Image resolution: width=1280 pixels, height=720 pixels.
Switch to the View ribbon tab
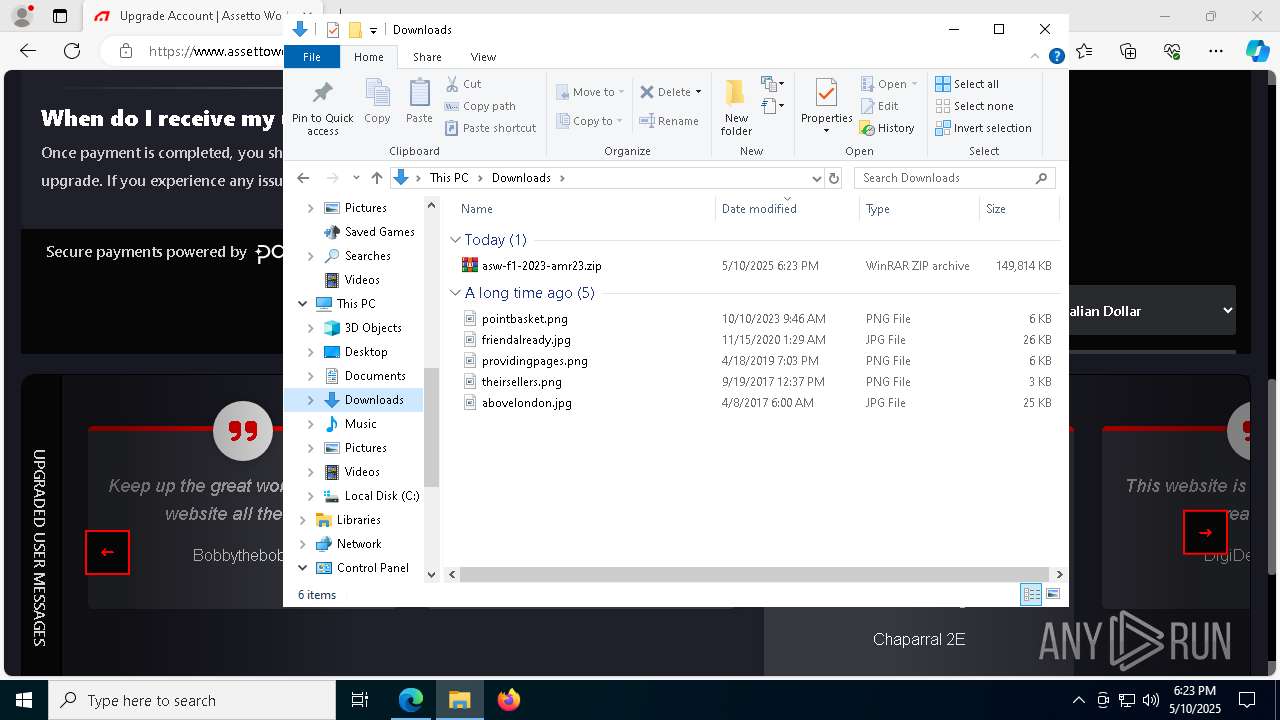tap(483, 57)
